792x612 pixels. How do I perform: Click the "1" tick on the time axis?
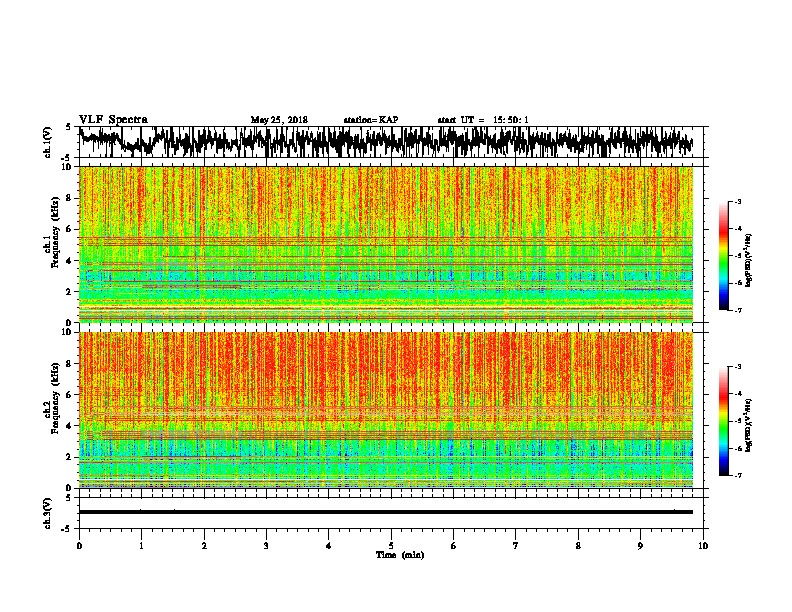(x=141, y=546)
